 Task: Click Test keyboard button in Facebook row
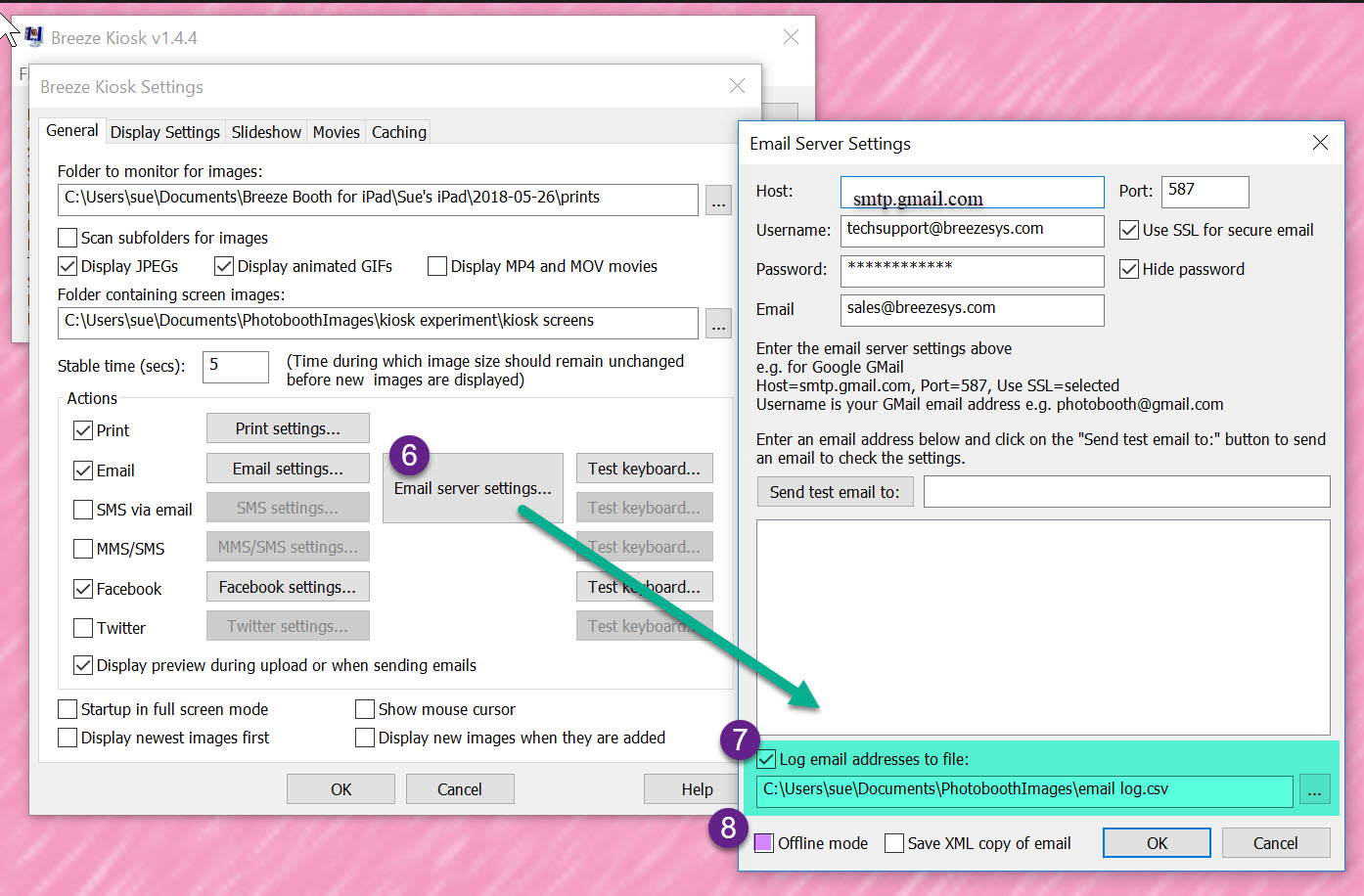(x=644, y=587)
